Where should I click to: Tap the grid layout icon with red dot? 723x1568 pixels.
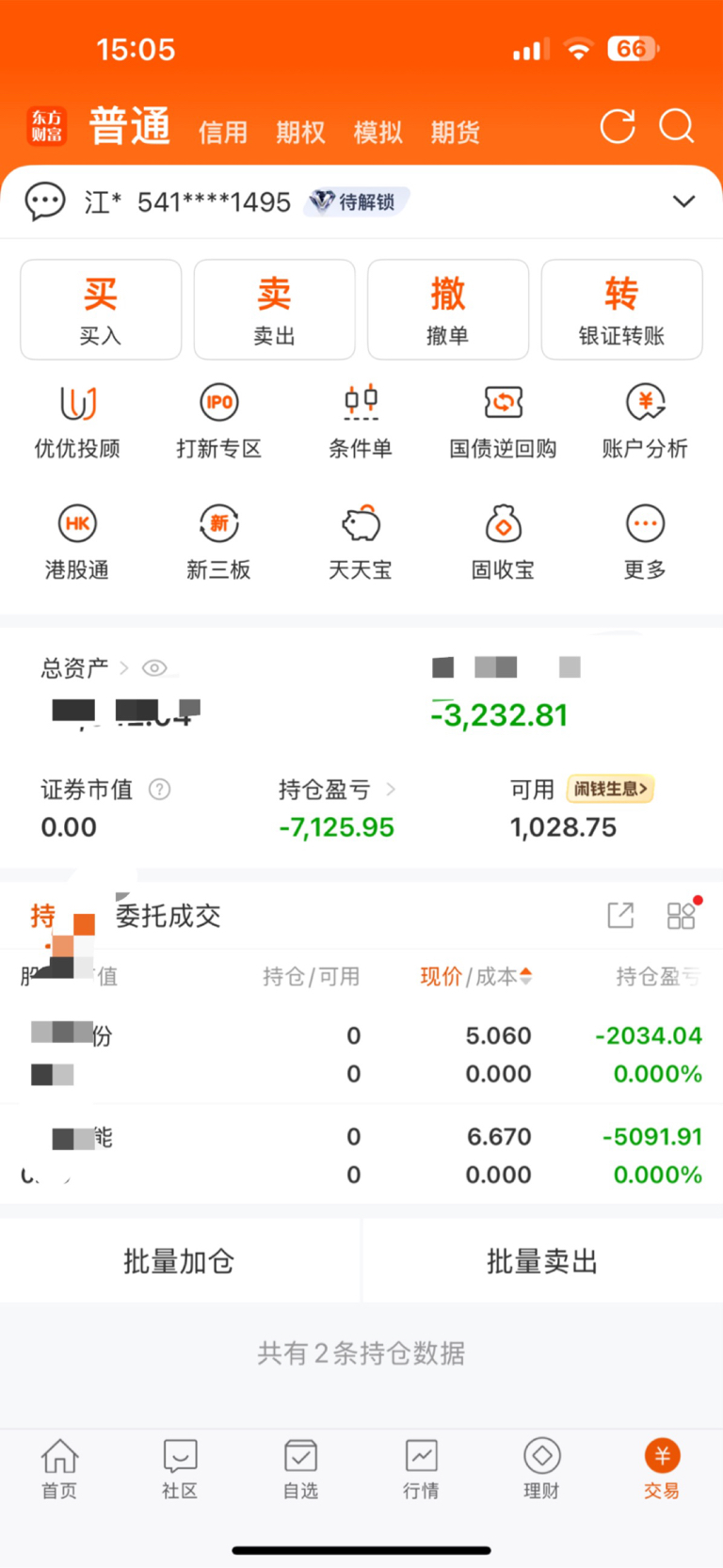coord(682,915)
